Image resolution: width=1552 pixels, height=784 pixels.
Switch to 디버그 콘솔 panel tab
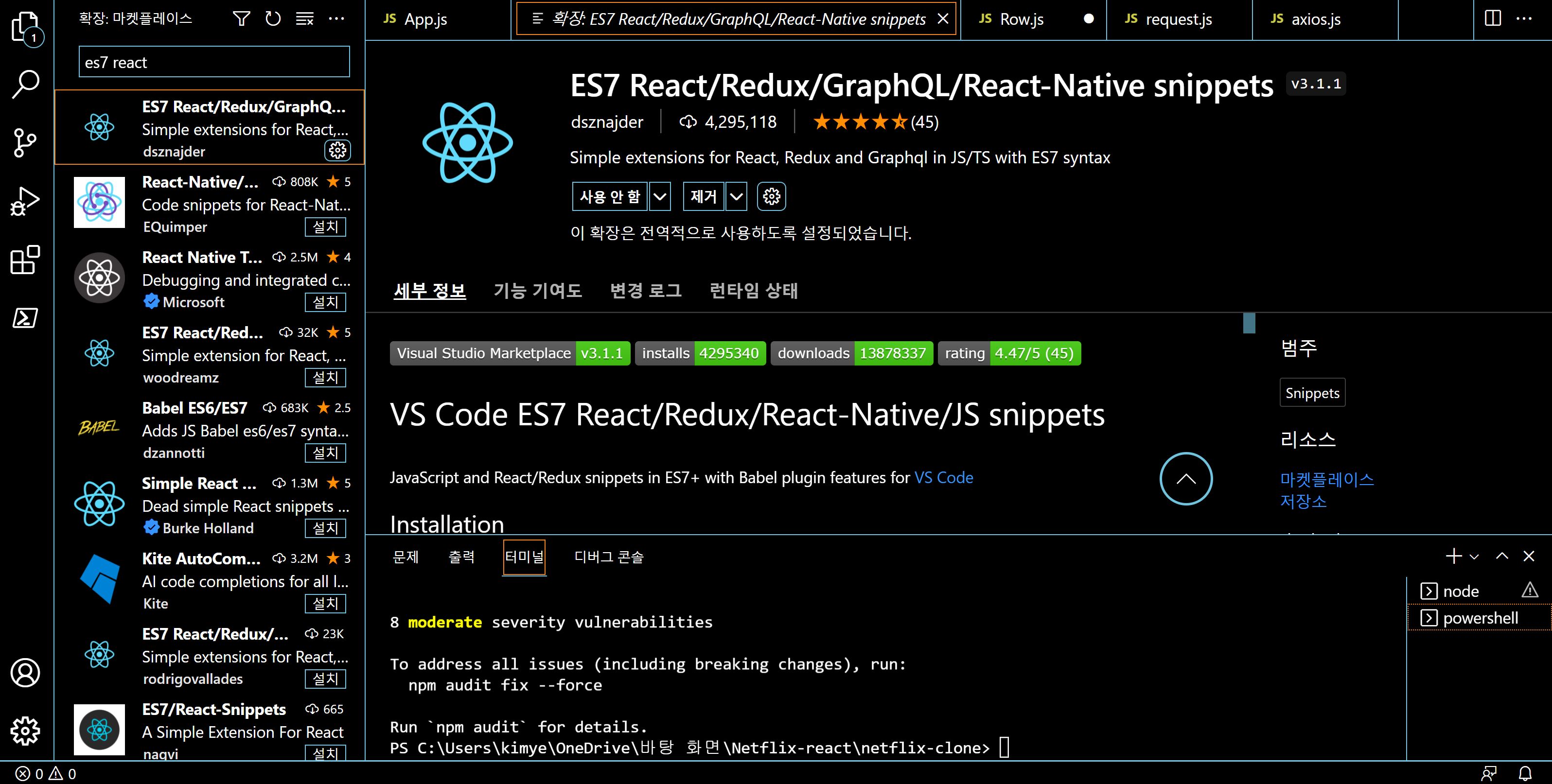point(609,557)
